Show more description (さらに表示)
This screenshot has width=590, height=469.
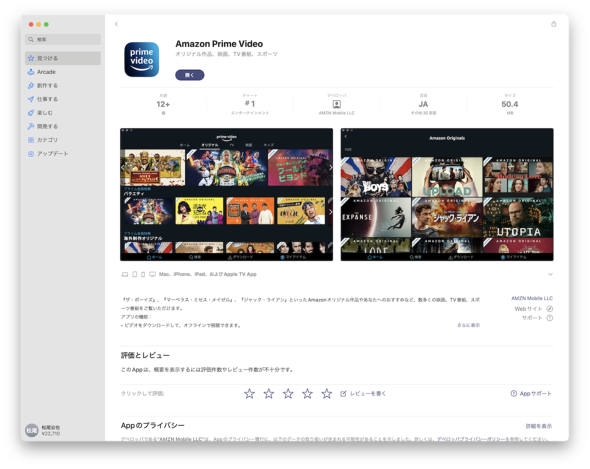(x=468, y=325)
